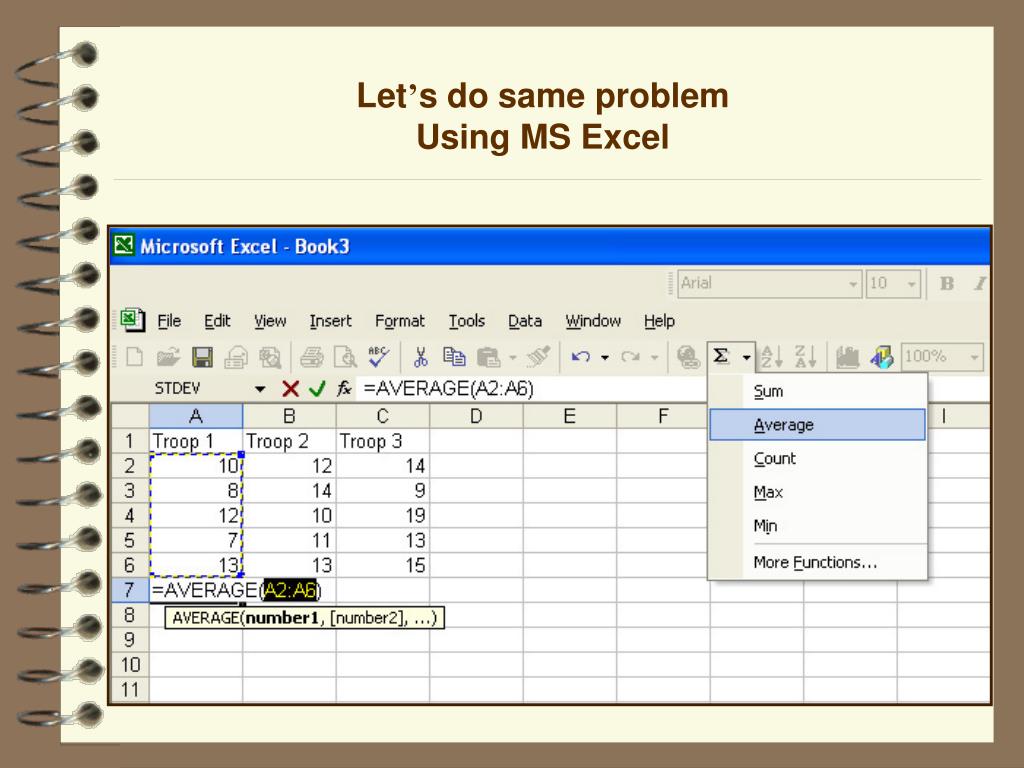This screenshot has height=768, width=1024.
Task: Open the Window menu
Action: tap(593, 321)
